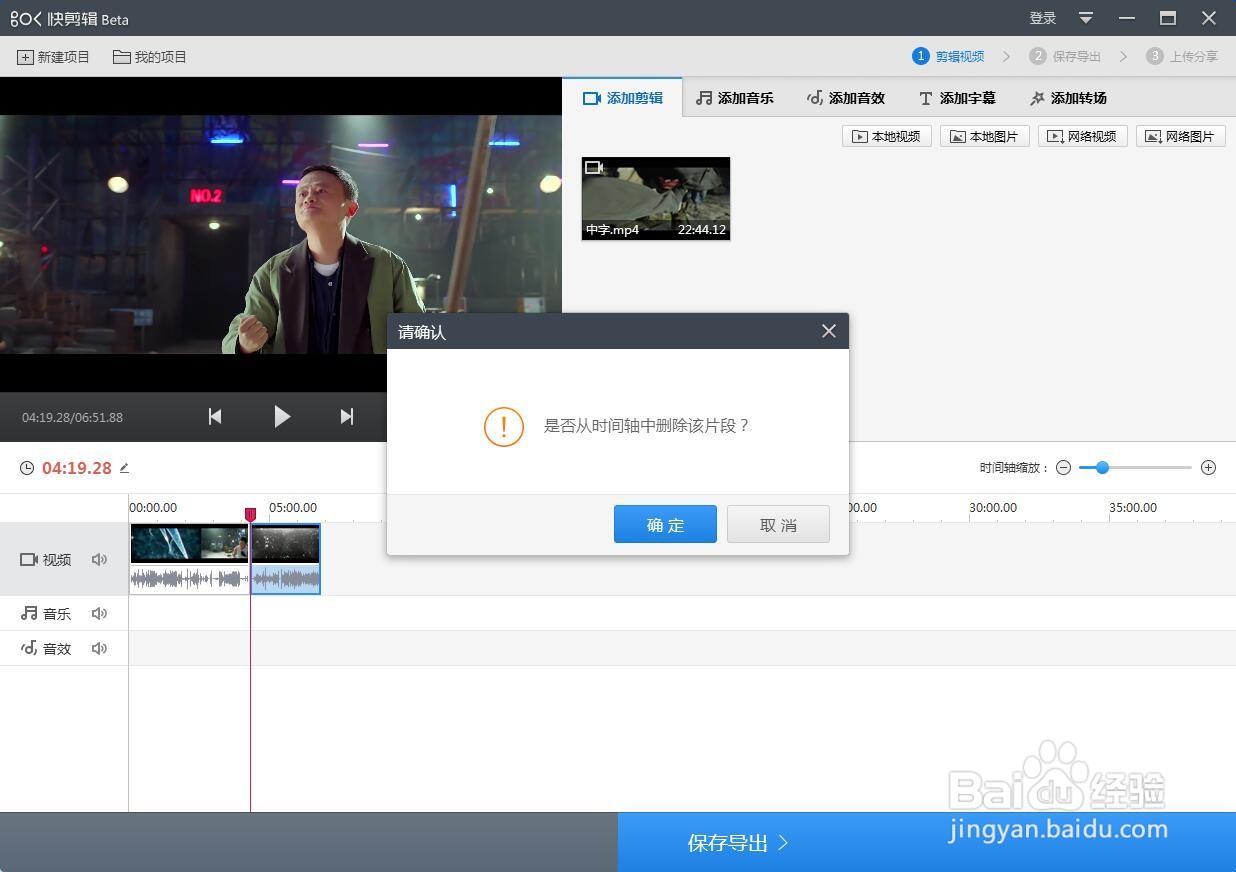Click the red playhead marker on ruler
The height and width of the screenshot is (872, 1236).
pos(250,514)
